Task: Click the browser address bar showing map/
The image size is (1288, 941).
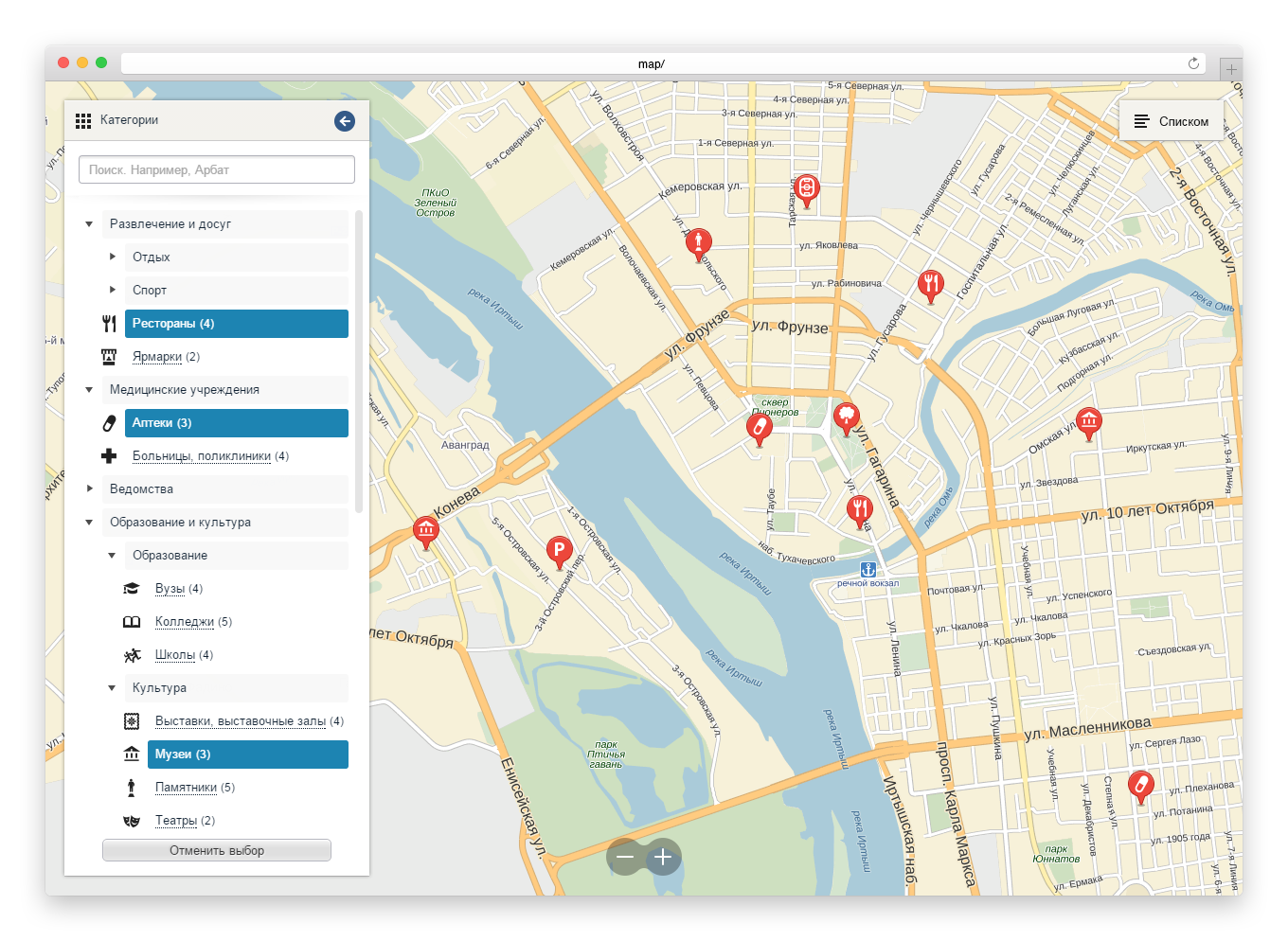Action: pyautogui.click(x=663, y=63)
